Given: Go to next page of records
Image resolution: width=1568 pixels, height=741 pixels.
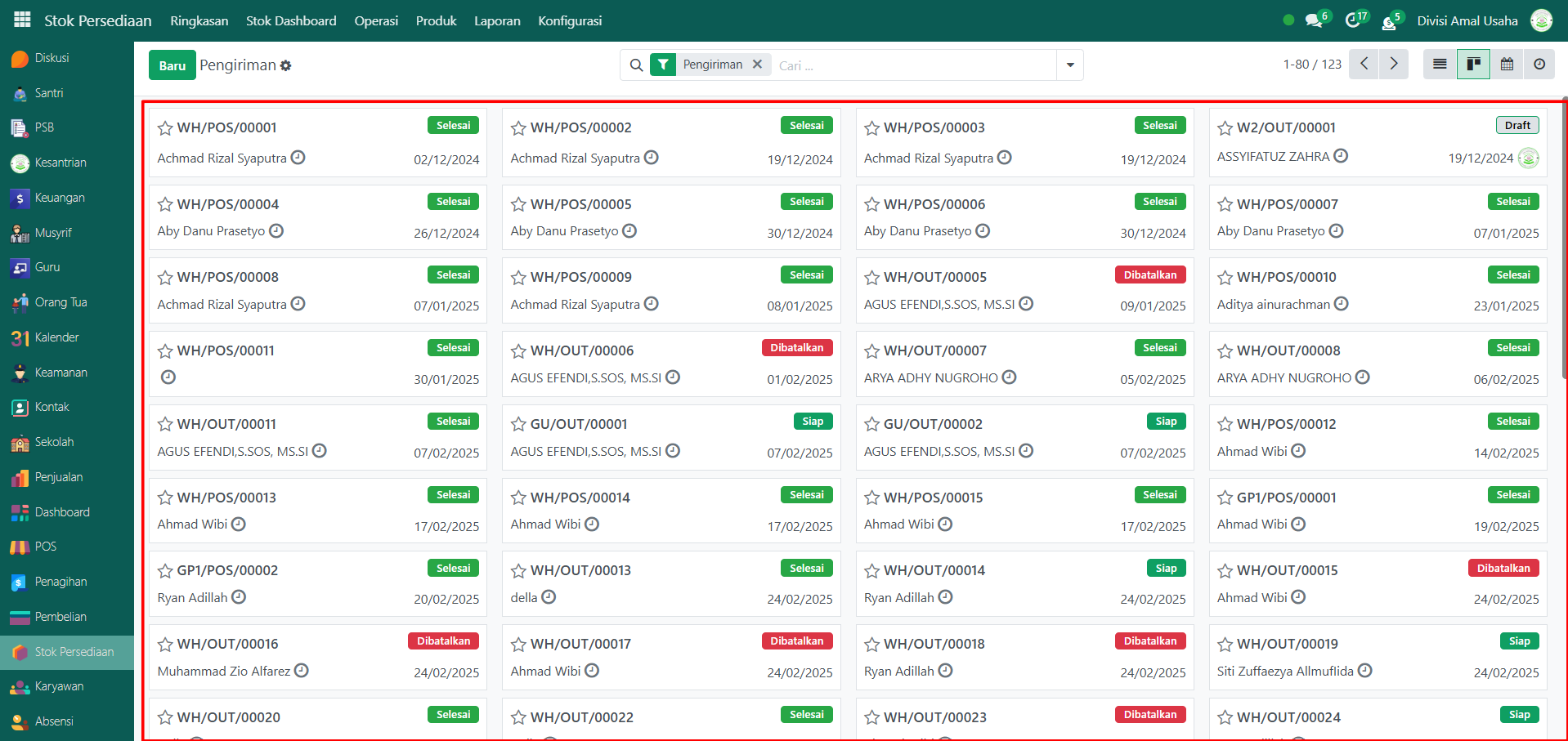Looking at the screenshot, I should (1394, 64).
